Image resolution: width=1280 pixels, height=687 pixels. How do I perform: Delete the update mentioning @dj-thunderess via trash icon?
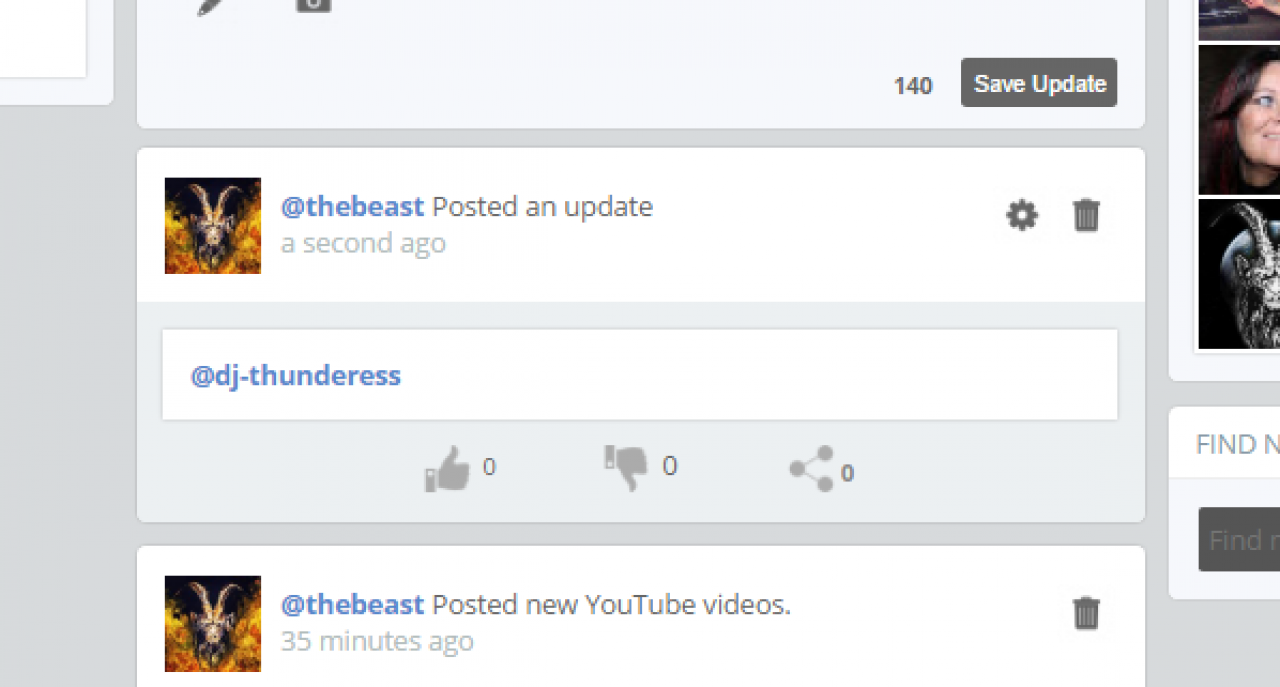click(1086, 215)
